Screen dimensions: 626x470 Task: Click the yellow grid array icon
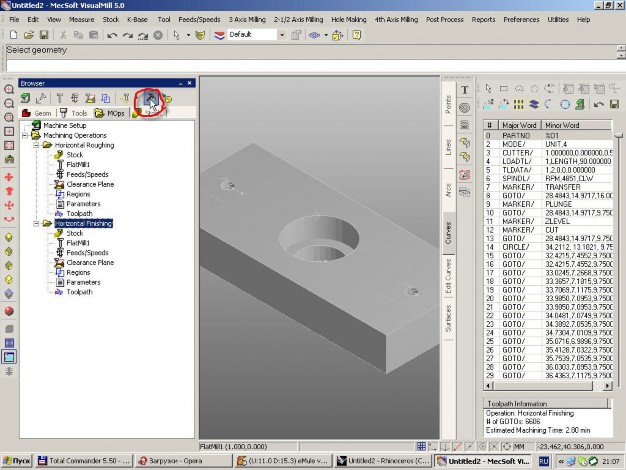[x=518, y=104]
